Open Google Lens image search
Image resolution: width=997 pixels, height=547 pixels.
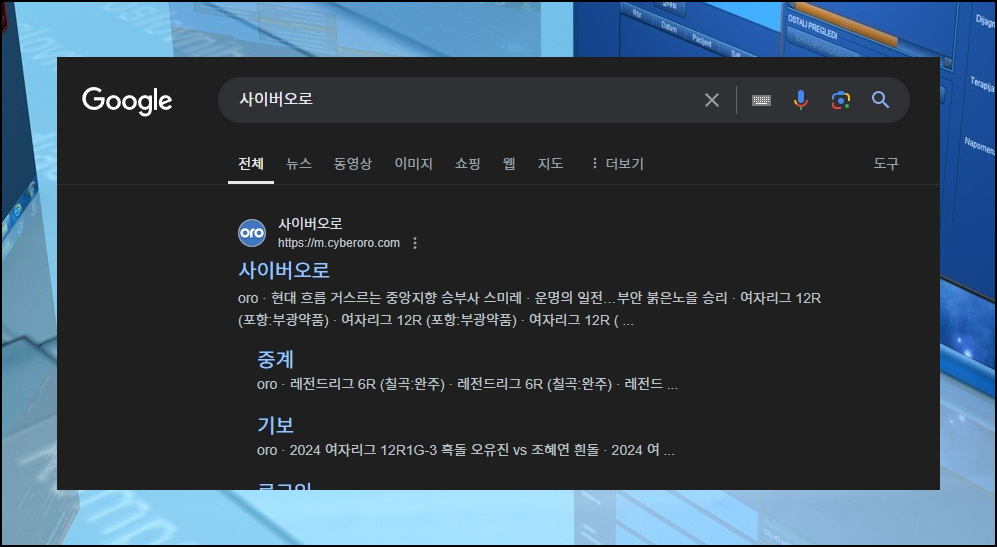(x=841, y=100)
